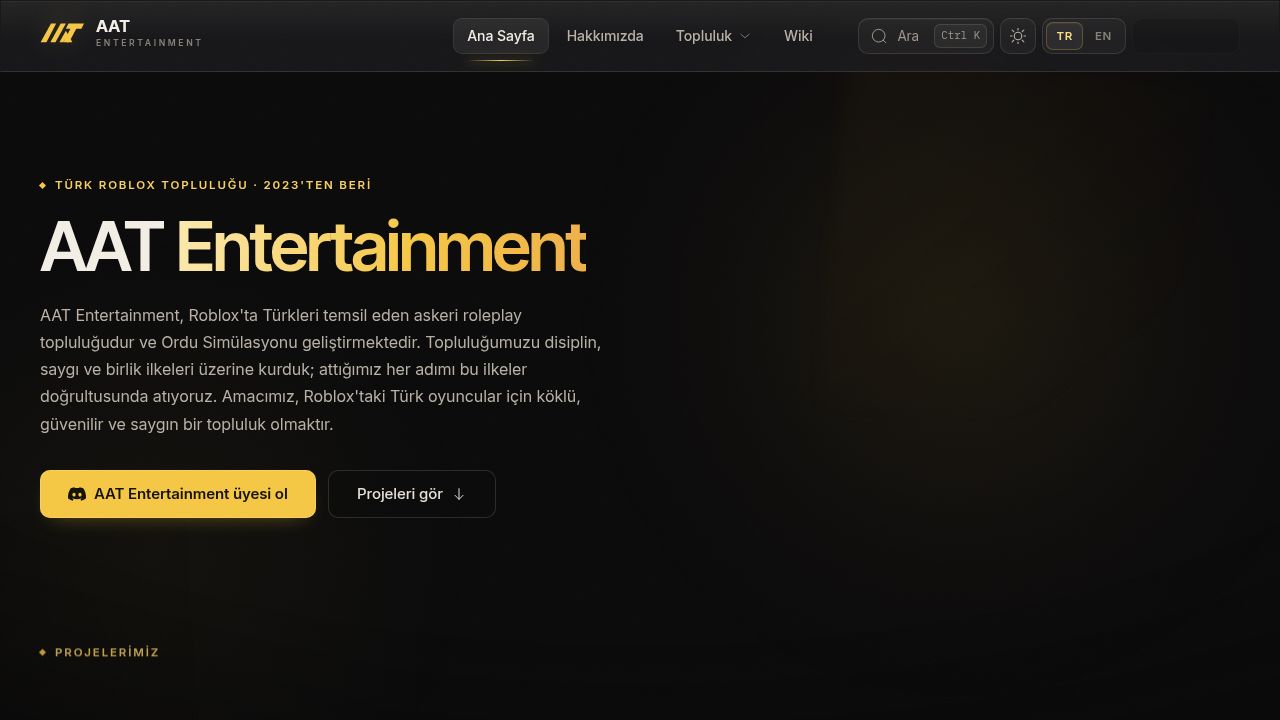Click the 'TÜRK ROBLOX TOPLULUĞU · 2023'TEN BERİ' tagline
The width and height of the screenshot is (1280, 720).
(x=213, y=185)
